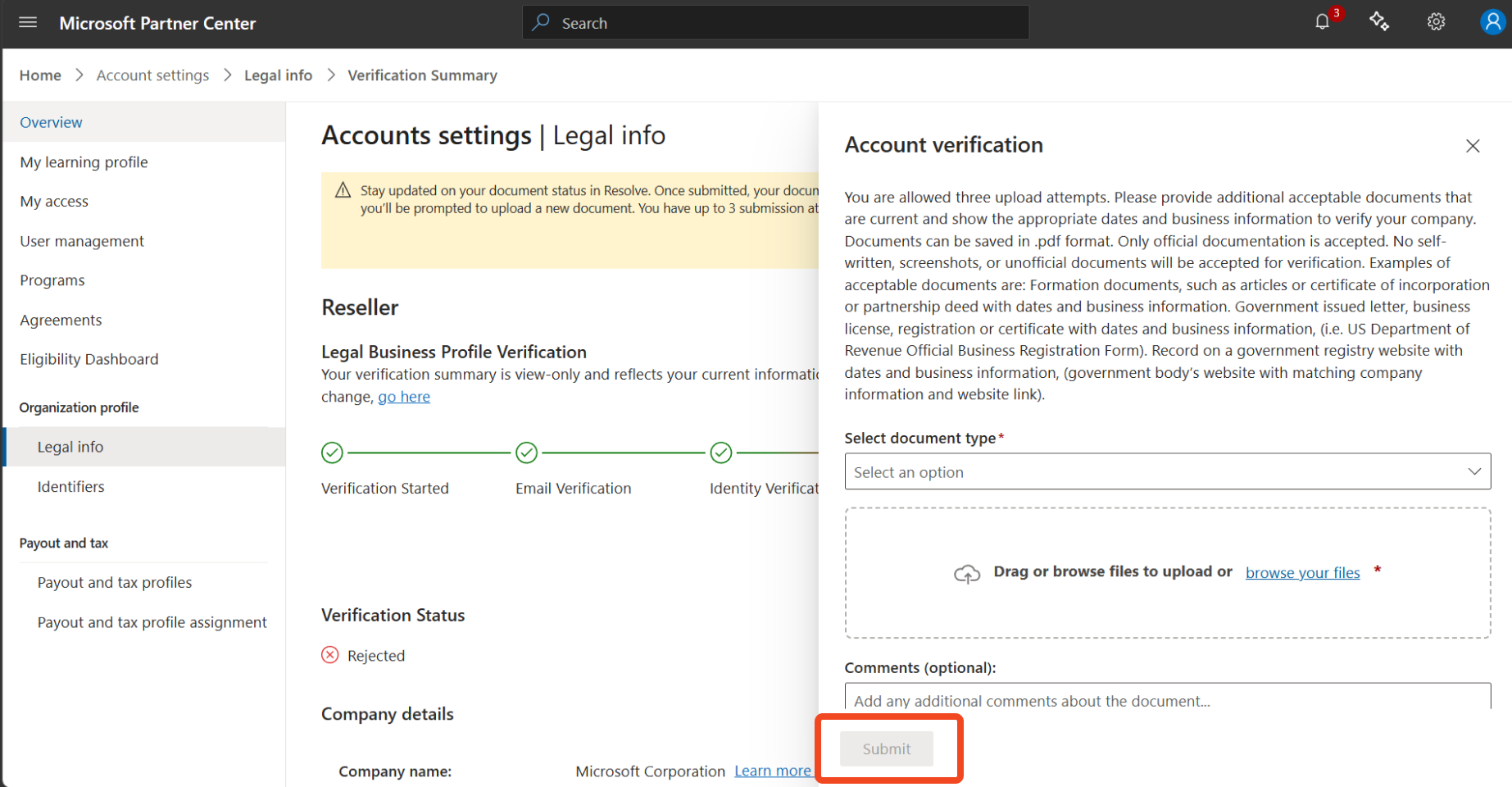Go to Legal info breadcrumb
Image resolution: width=1512 pixels, height=787 pixels.
pos(278,75)
